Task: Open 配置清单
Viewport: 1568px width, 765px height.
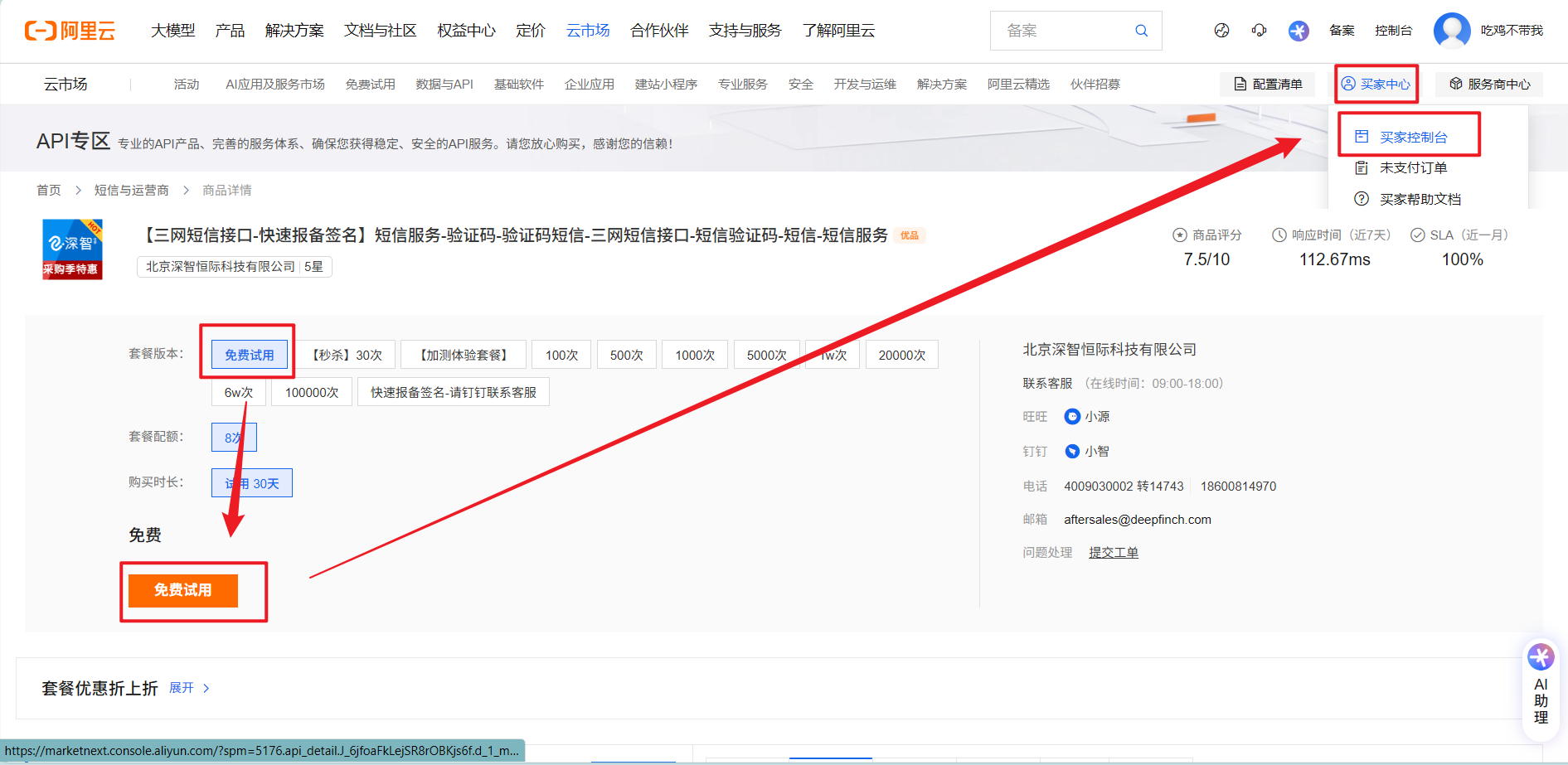Action: [x=1268, y=84]
